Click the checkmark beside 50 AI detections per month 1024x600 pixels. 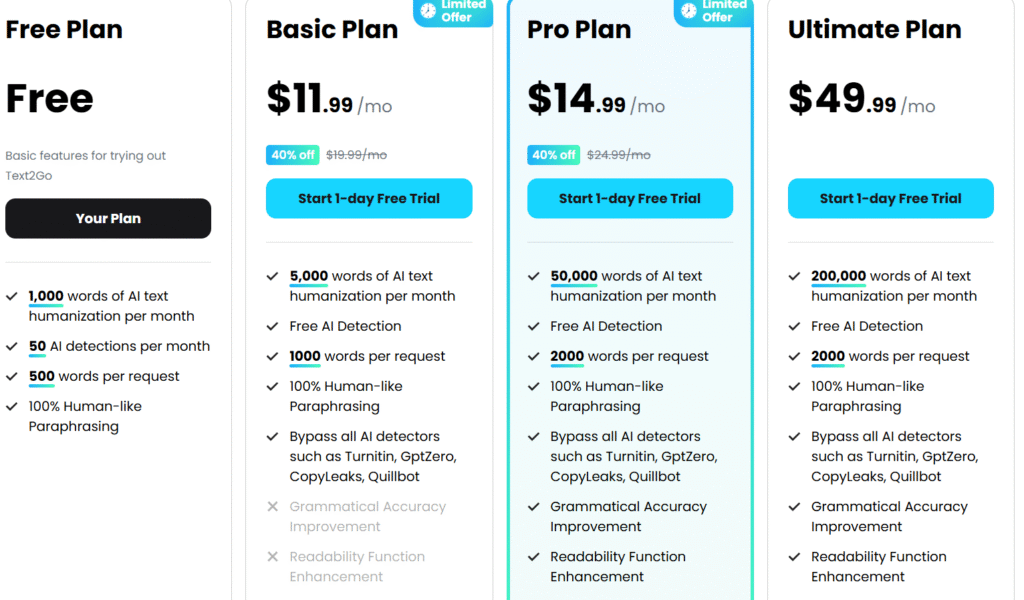(x=11, y=346)
